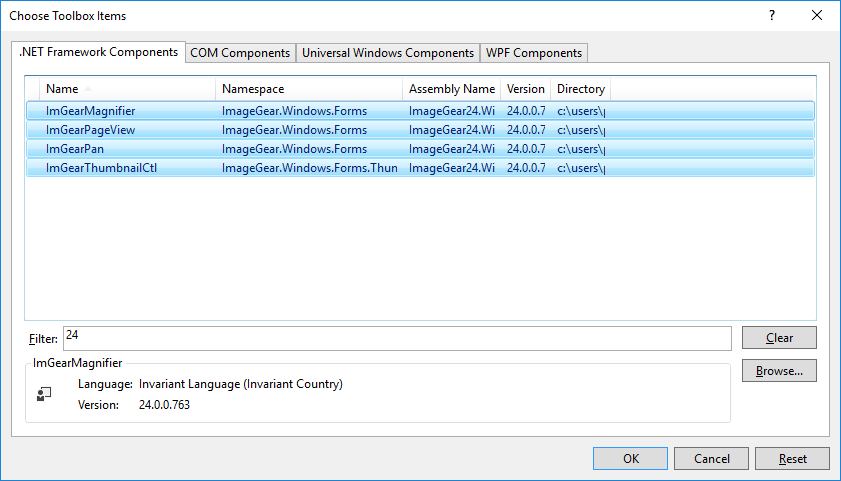Select the ImGearMagnifier row name
The image size is (841, 481).
pos(90,111)
